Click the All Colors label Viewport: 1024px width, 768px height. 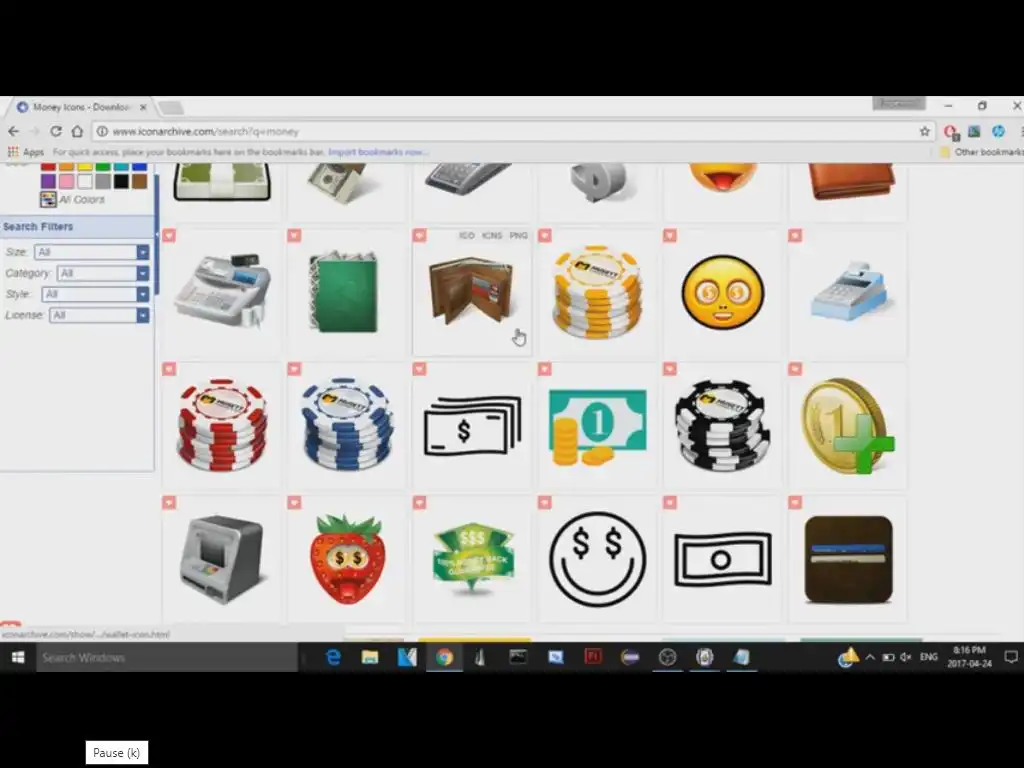tap(82, 200)
